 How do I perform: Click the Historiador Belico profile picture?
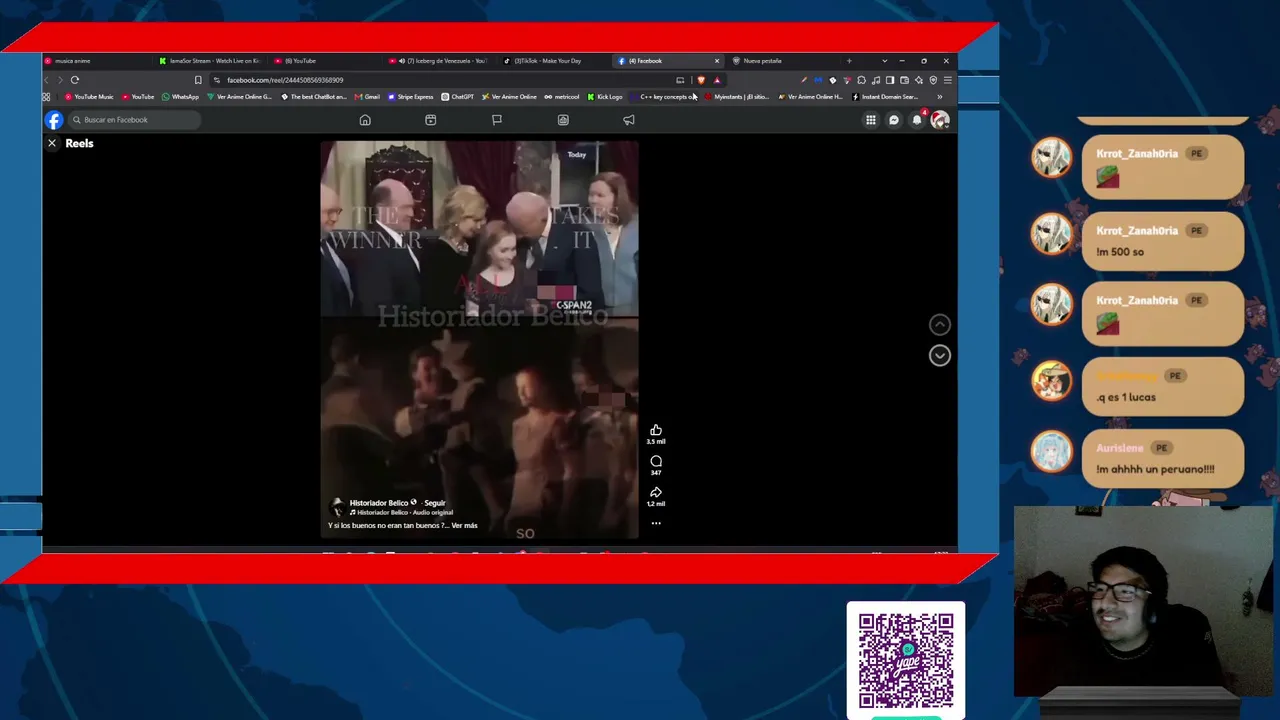click(337, 506)
